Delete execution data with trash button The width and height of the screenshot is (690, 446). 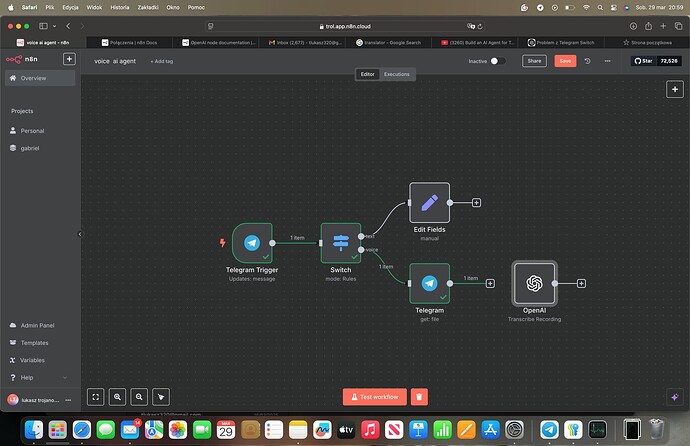(419, 397)
